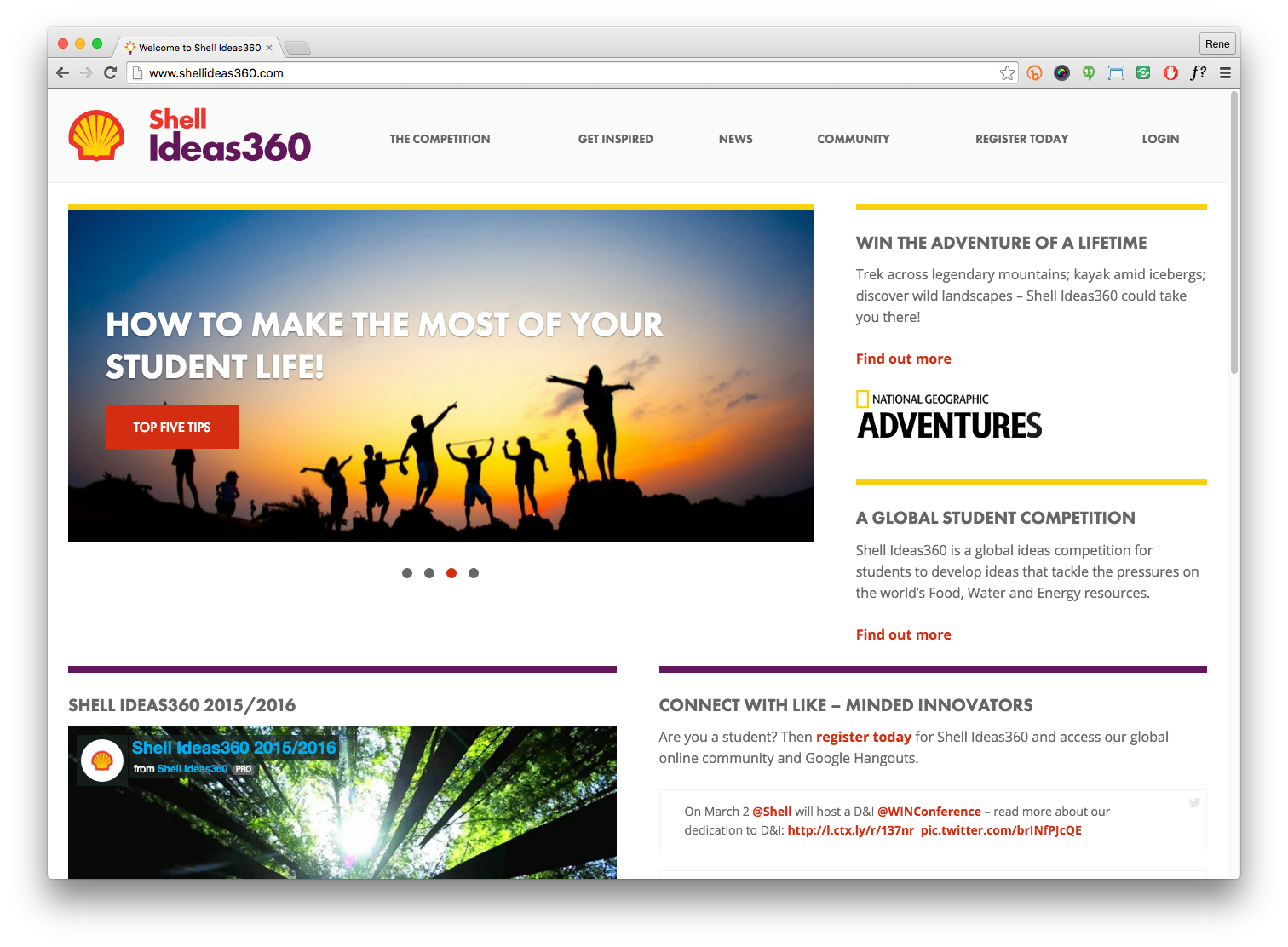Click the from Shell Ideas360 channel link
This screenshot has width=1288, height=947.
point(193,769)
